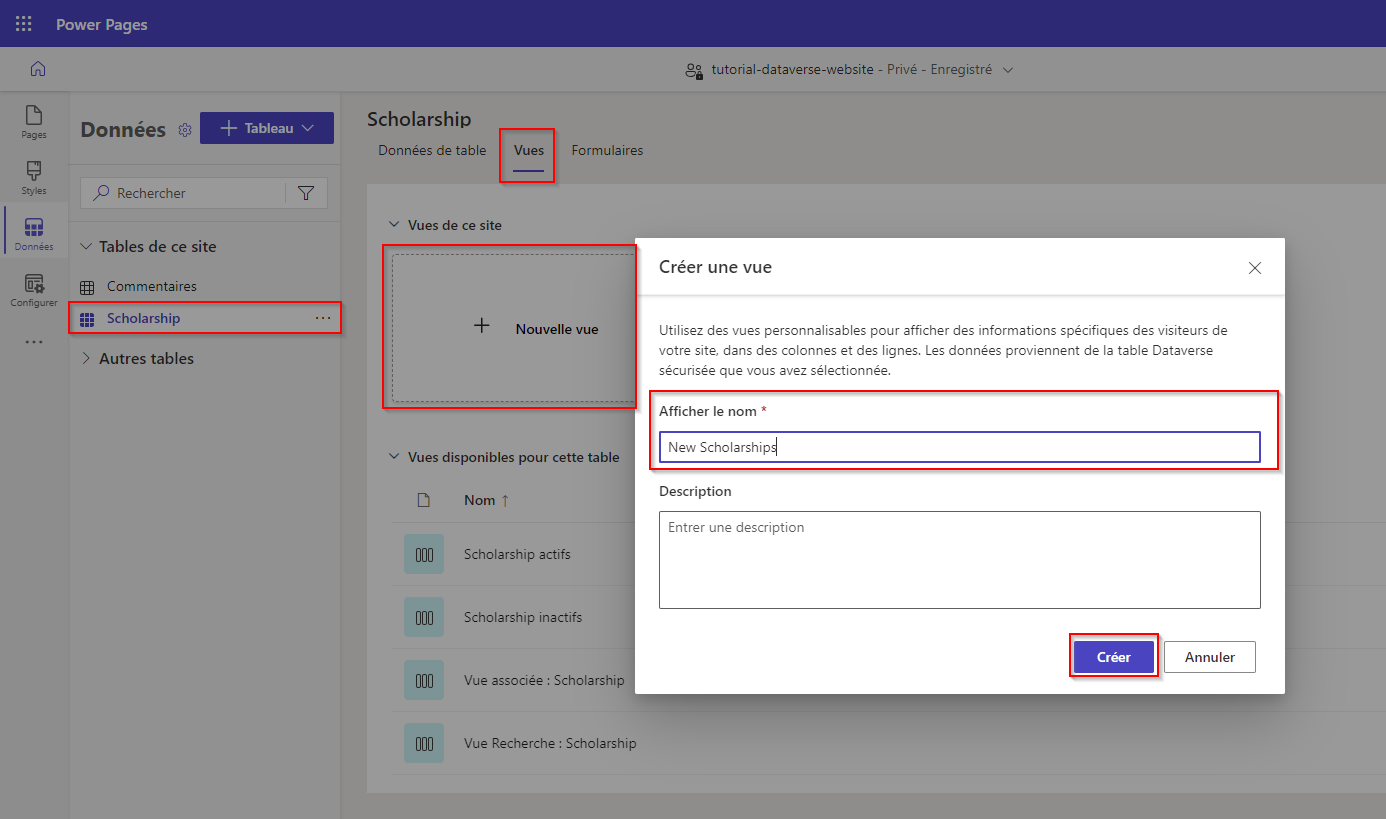Open the Vue associée : Scholarship view

coord(544,680)
